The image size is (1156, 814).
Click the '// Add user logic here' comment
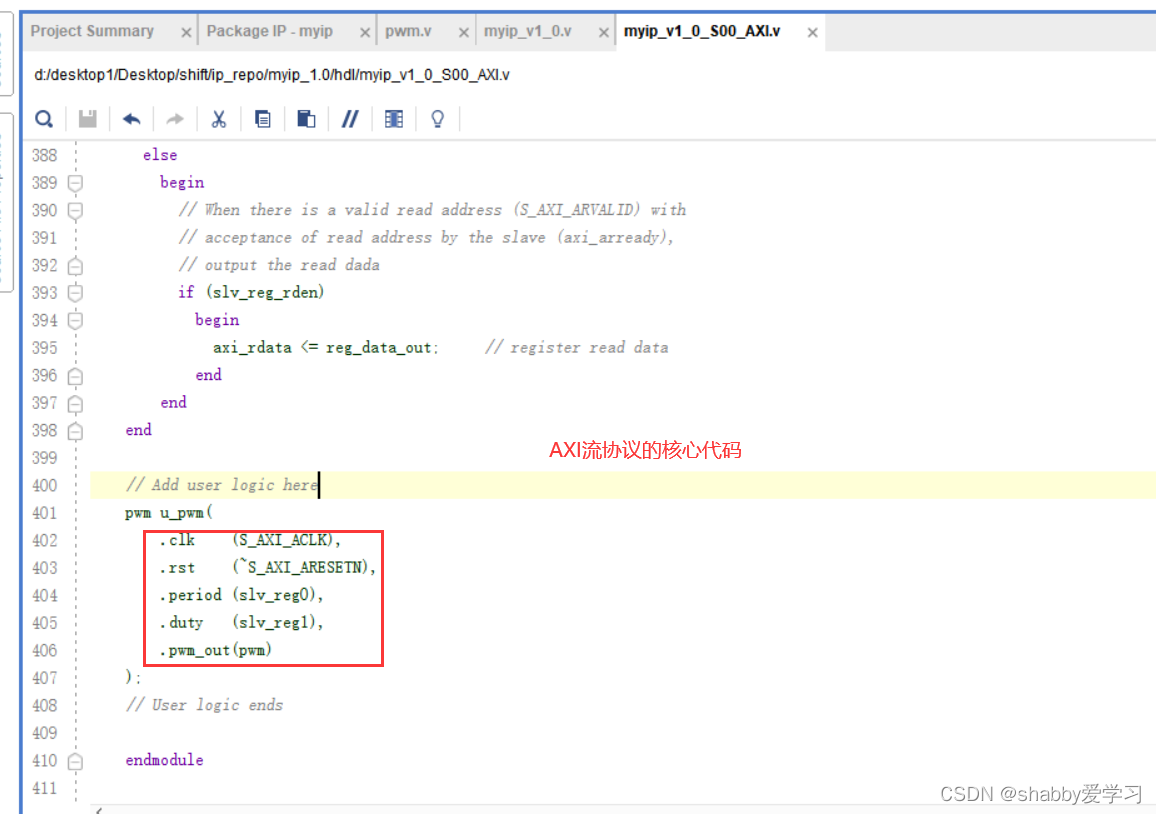point(222,484)
